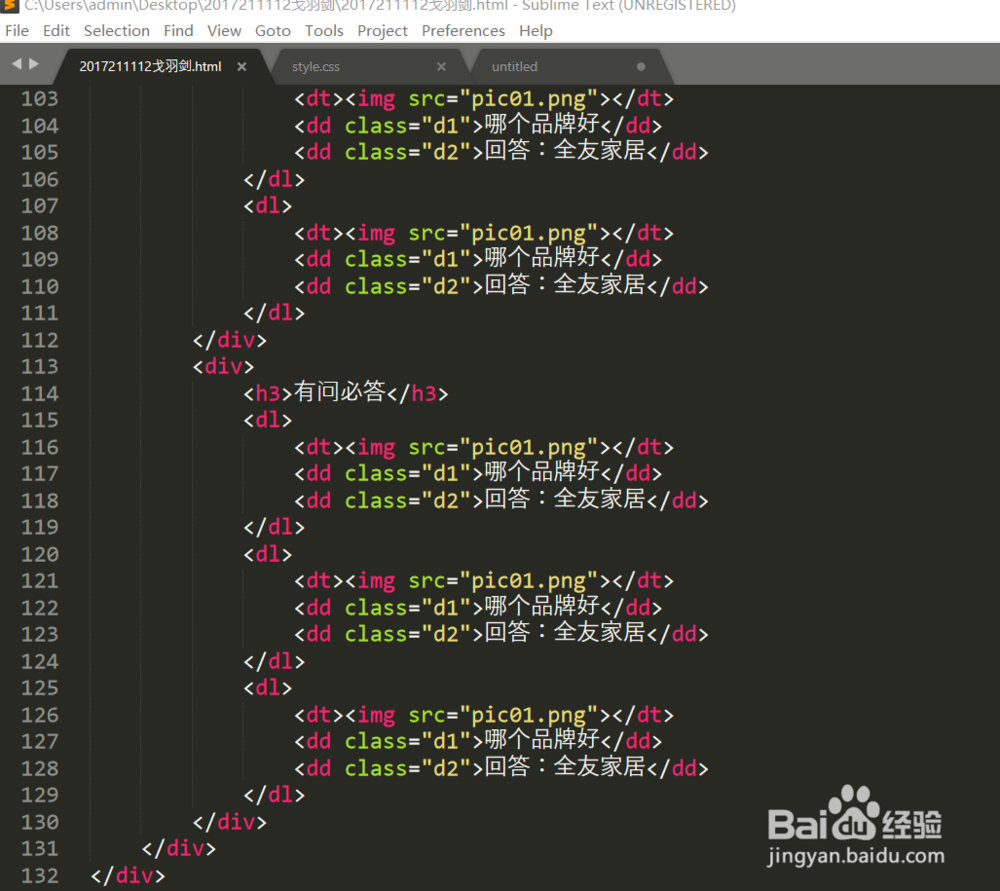Open the Selection menu

[x=117, y=31]
